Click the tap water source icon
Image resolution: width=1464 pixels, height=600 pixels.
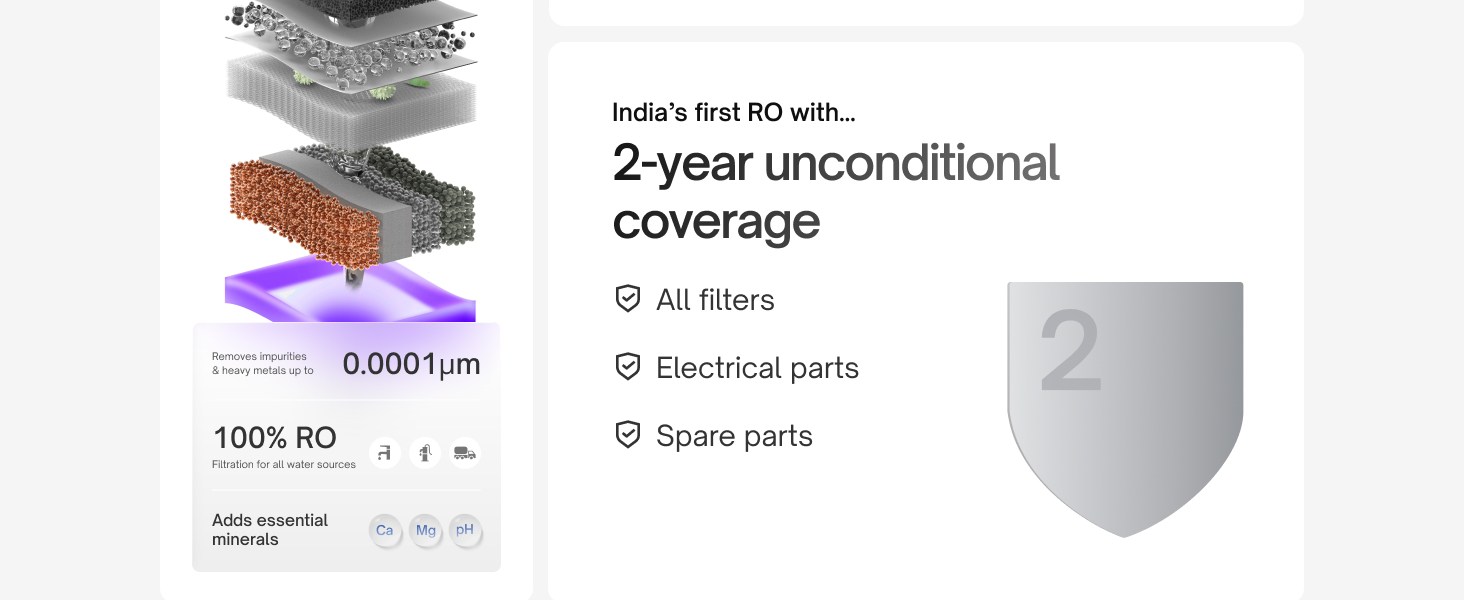(x=385, y=453)
